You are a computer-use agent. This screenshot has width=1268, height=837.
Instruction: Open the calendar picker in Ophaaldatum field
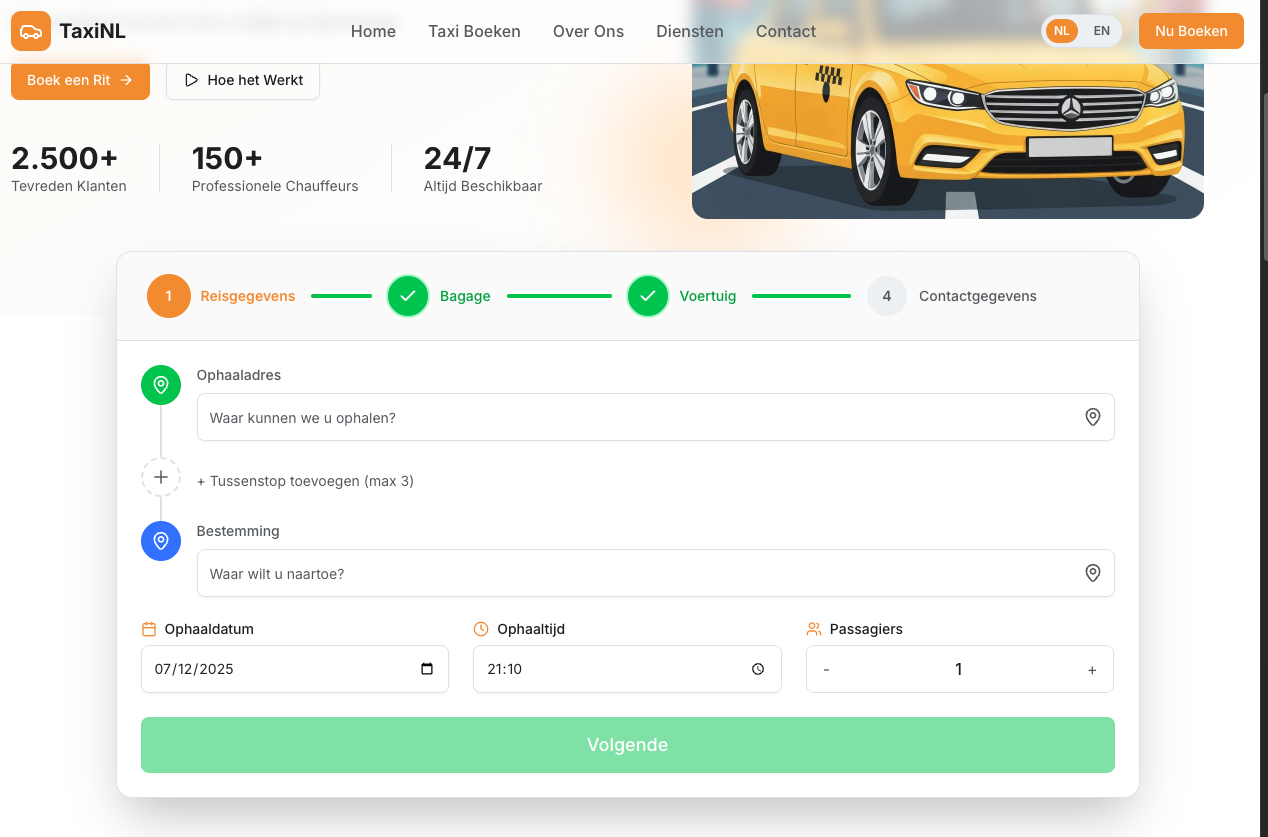coord(427,669)
